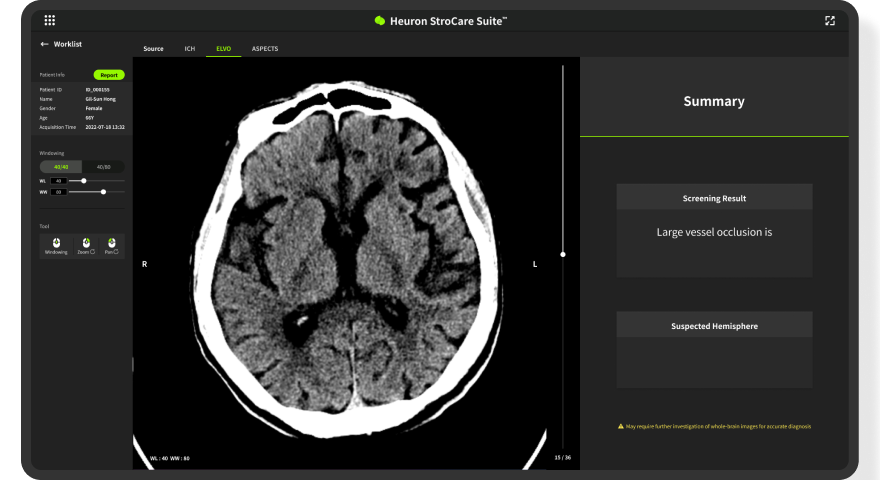Image resolution: width=880 pixels, height=480 pixels.
Task: Click the patient name Gil-Sun Hong
Action: click(100, 99)
